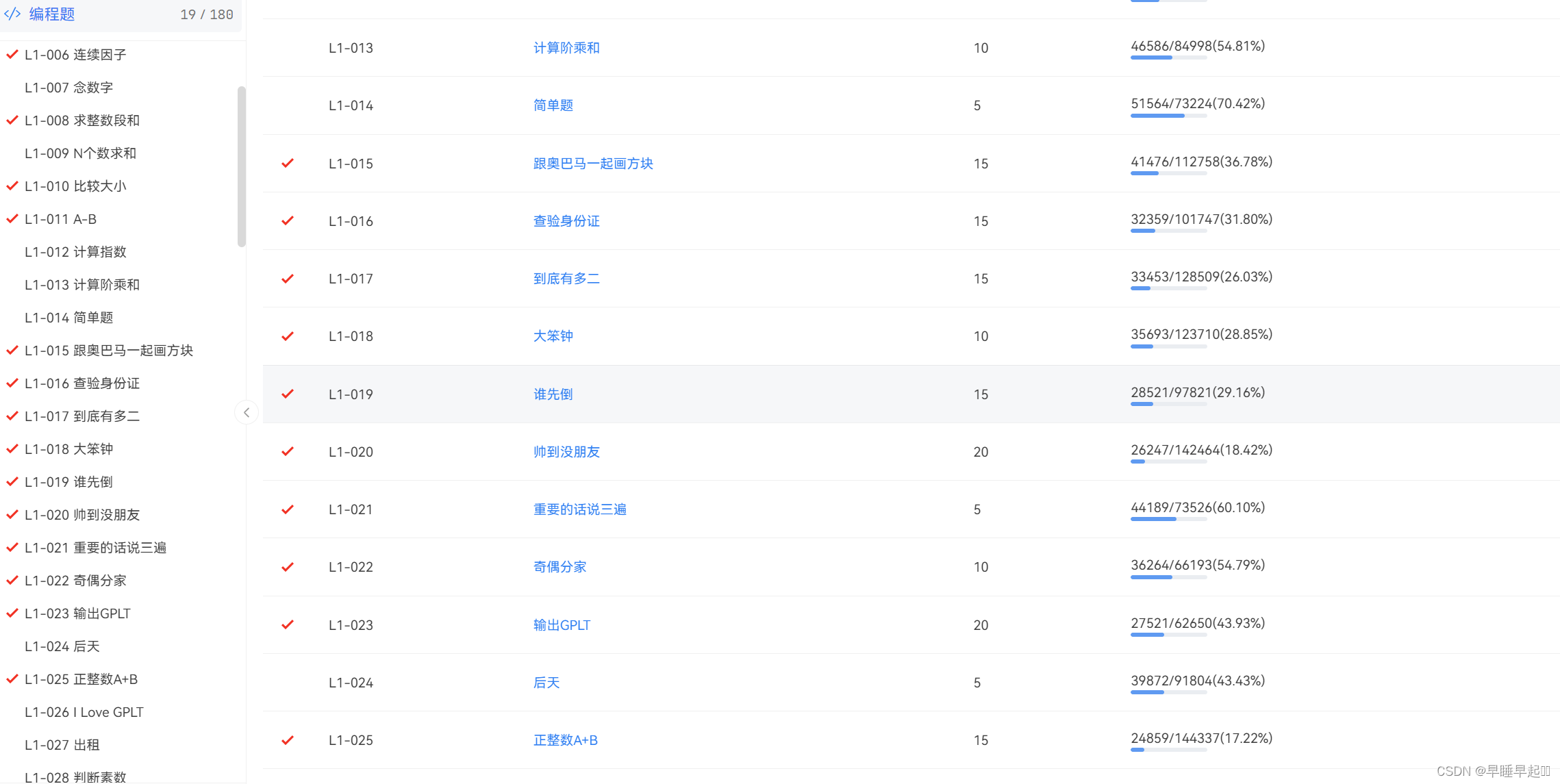Follow the 查验身份证 link in the table
The height and width of the screenshot is (784, 1560).
pos(566,221)
